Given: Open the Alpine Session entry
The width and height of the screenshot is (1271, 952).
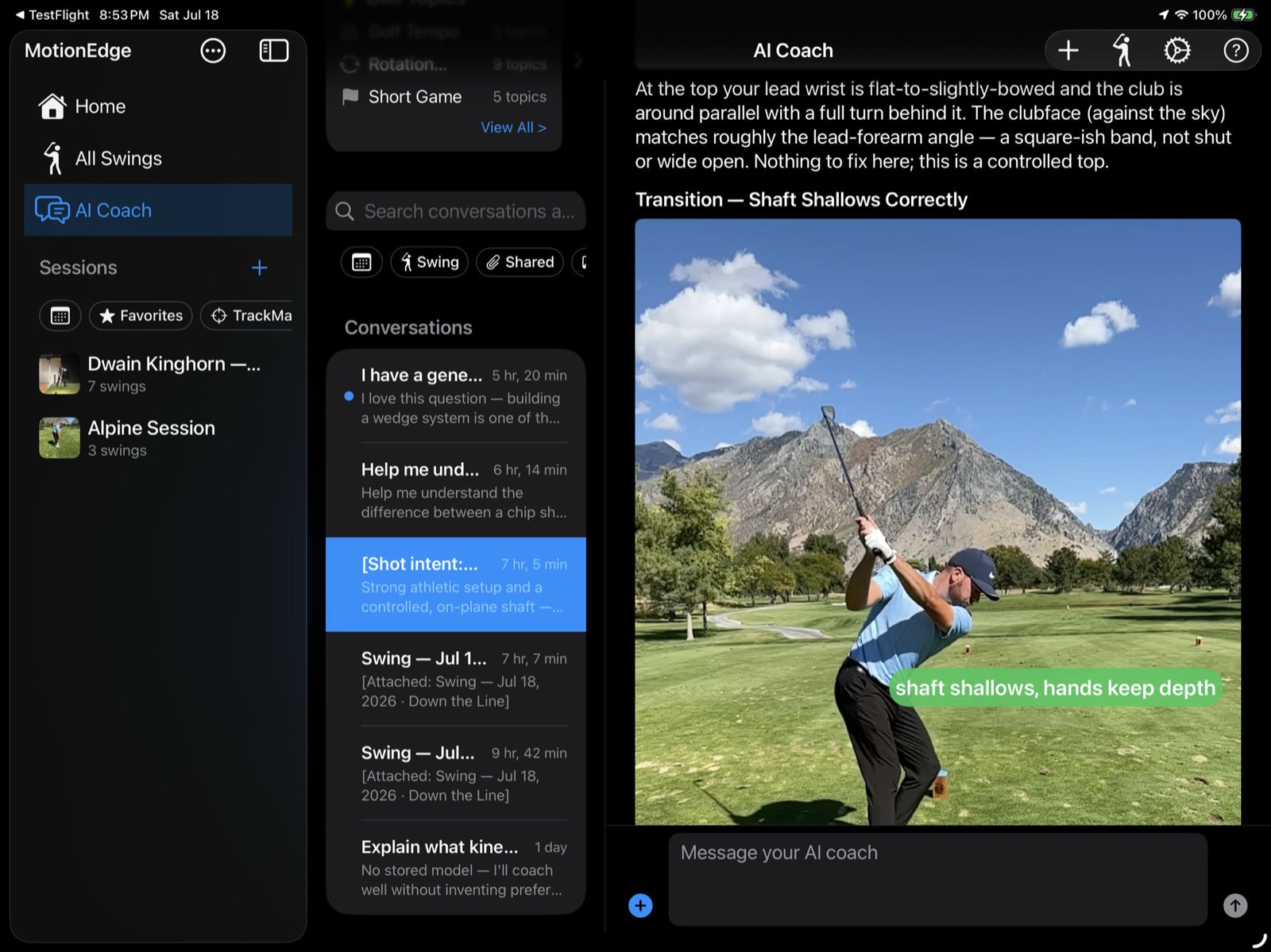Looking at the screenshot, I should [x=158, y=438].
